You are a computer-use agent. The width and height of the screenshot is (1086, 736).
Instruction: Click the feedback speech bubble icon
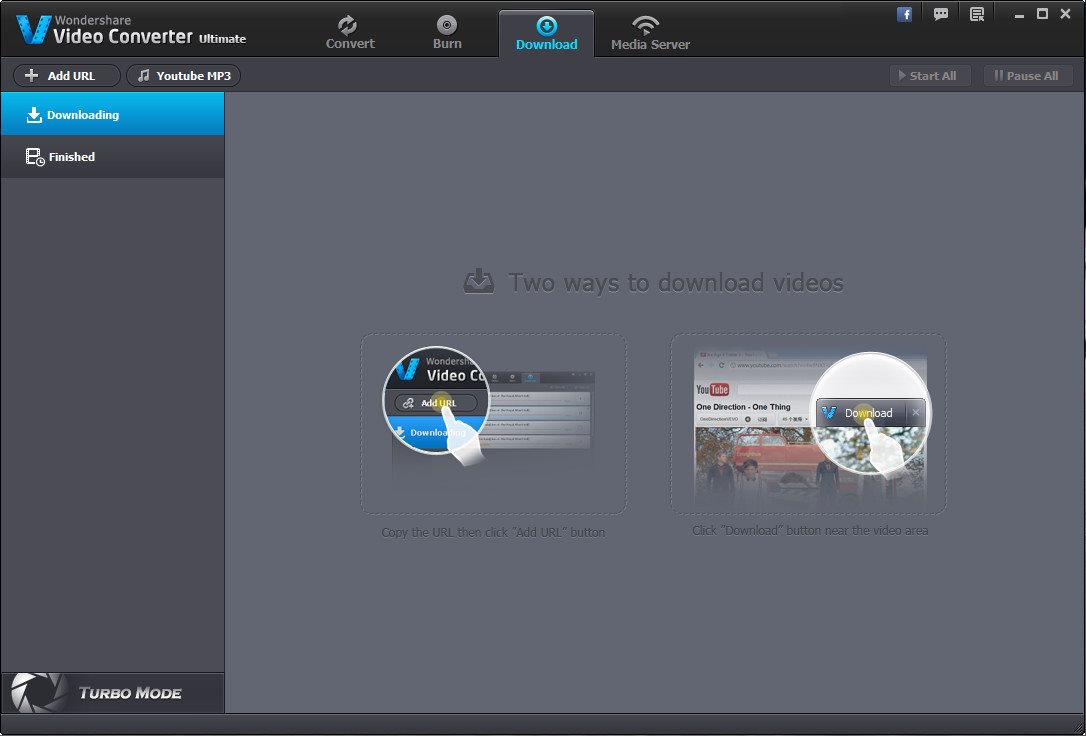[x=940, y=14]
